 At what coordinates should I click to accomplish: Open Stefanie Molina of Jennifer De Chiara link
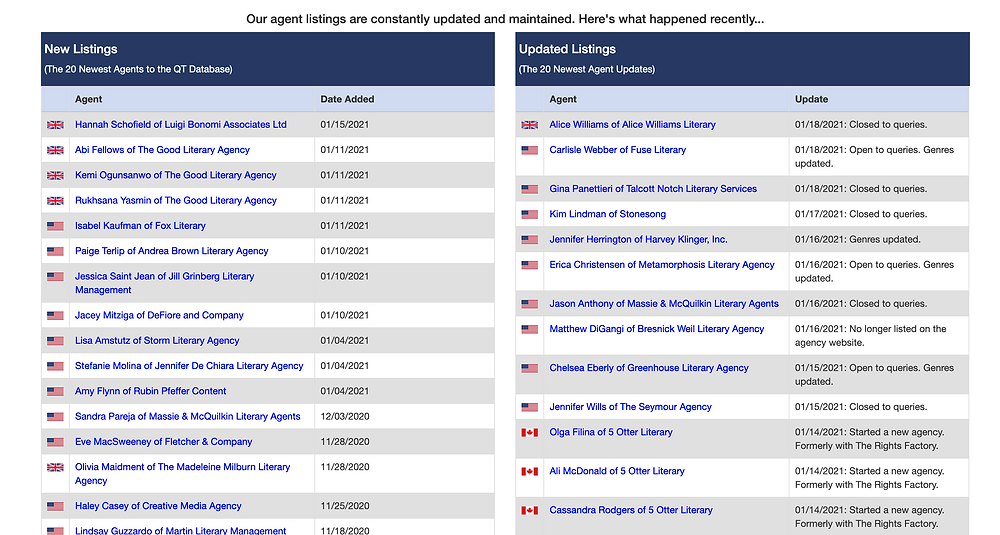point(189,366)
